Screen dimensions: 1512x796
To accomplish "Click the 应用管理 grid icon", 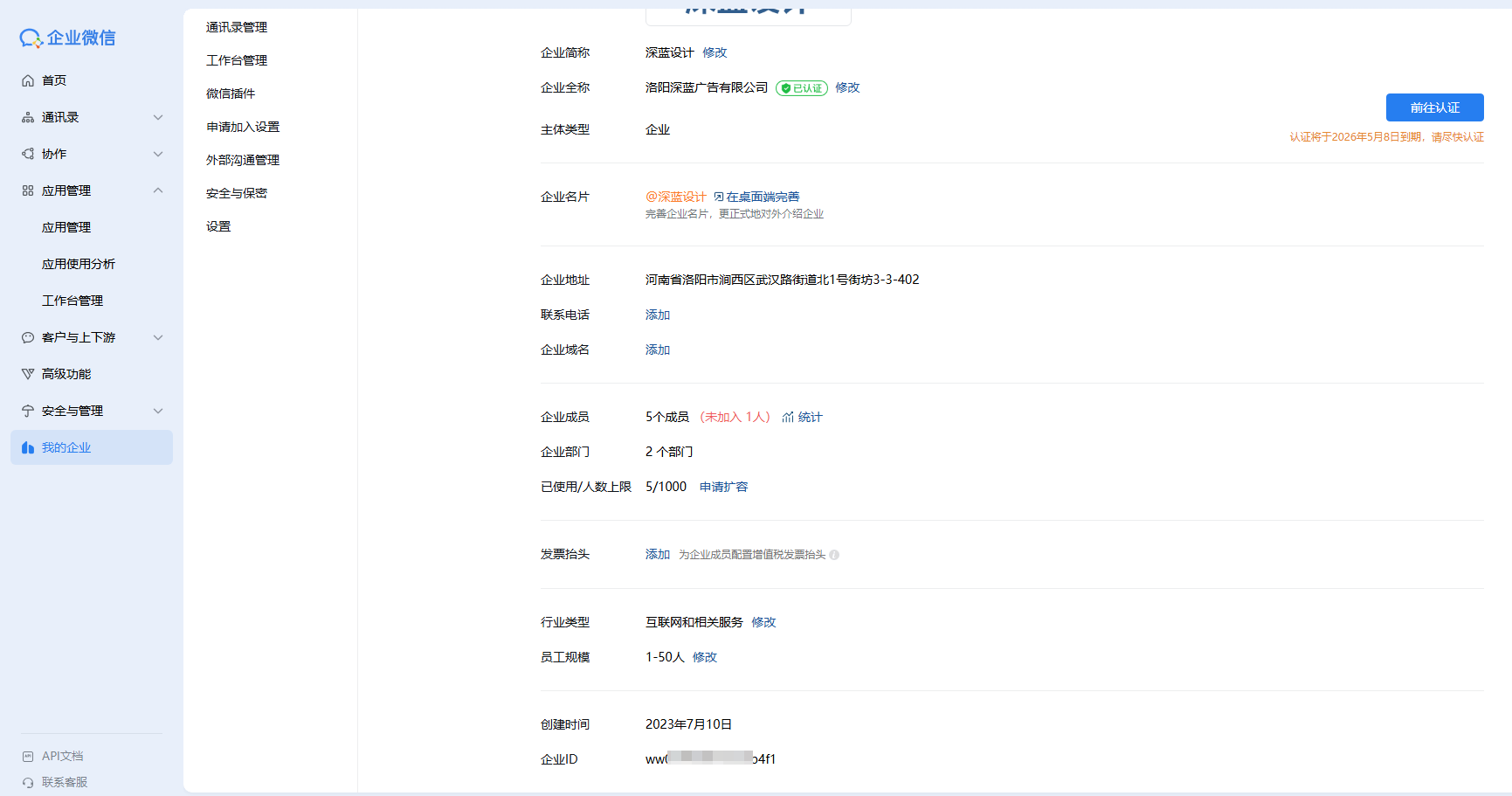I will (28, 190).
